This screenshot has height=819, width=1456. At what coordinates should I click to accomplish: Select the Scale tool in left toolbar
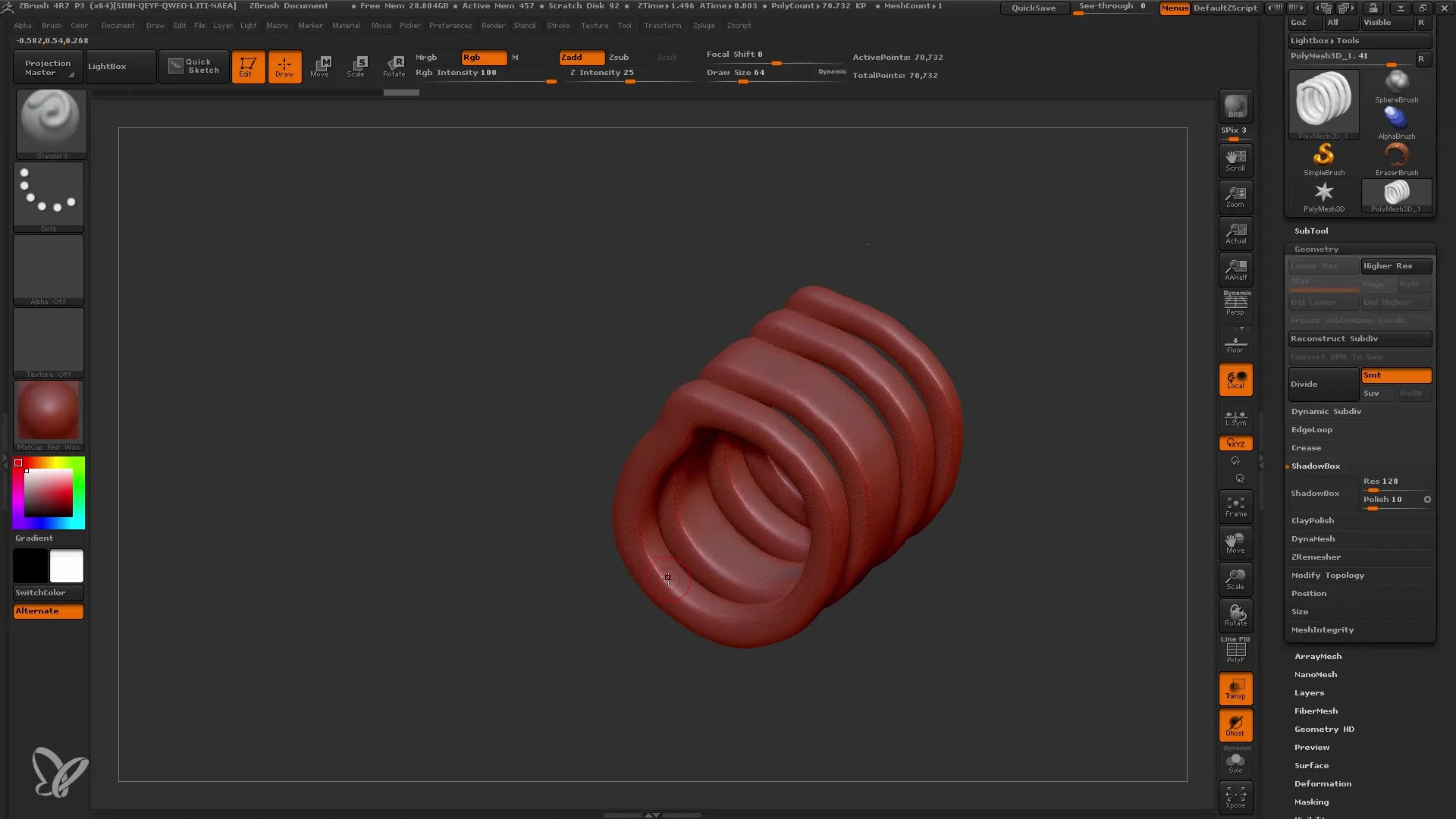pos(357,66)
